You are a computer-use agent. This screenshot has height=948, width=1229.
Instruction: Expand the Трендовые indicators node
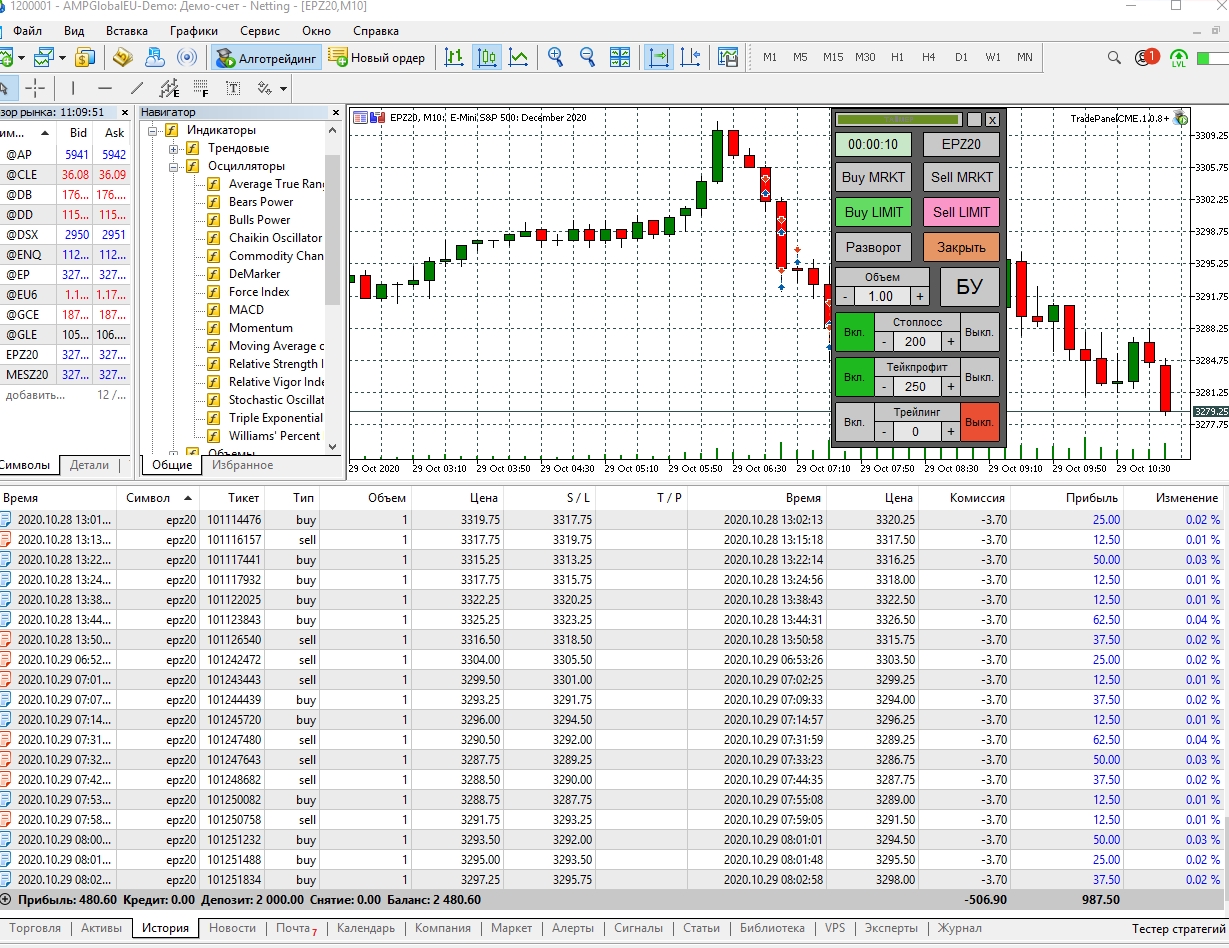(174, 148)
